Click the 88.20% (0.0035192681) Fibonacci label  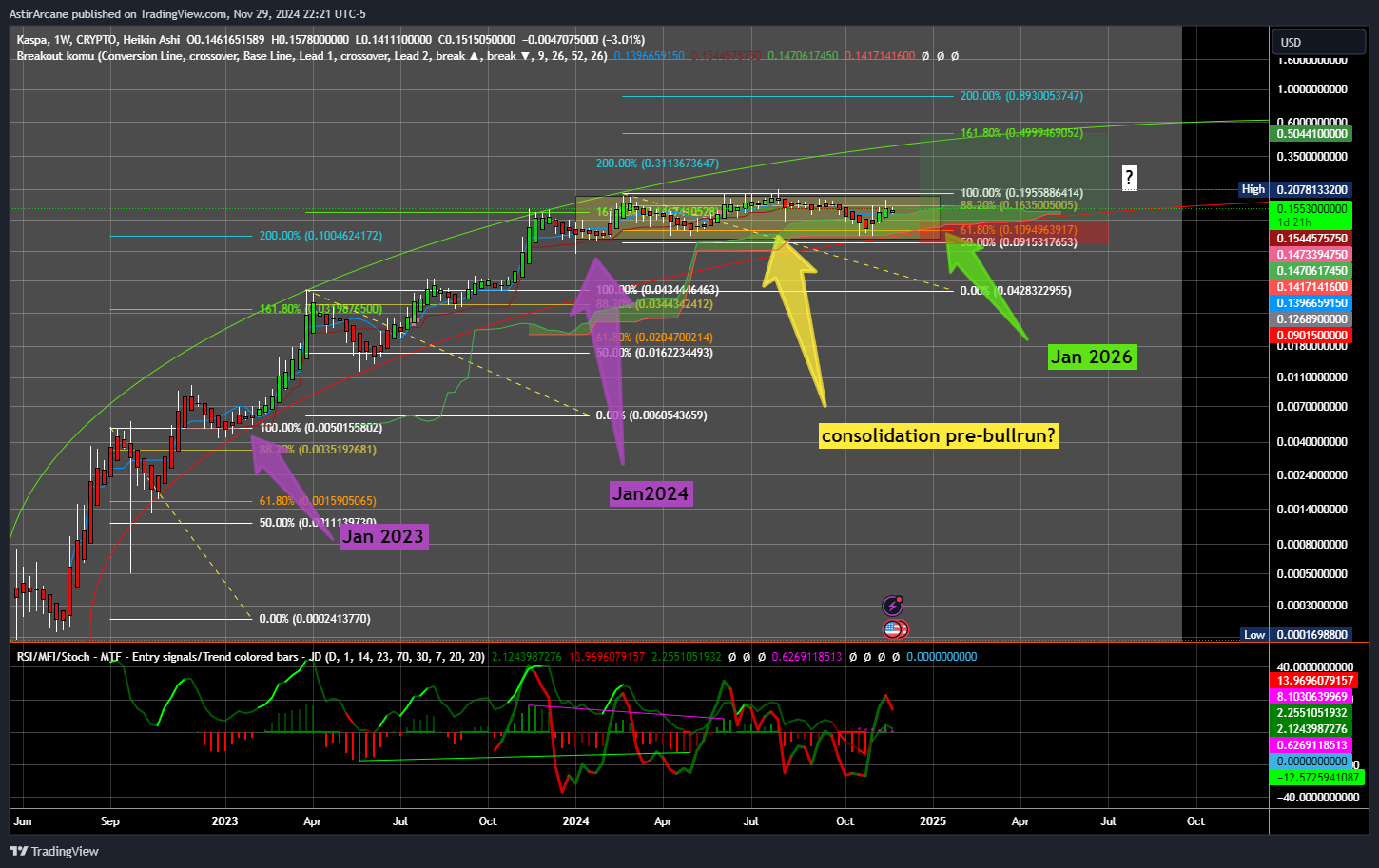pyautogui.click(x=318, y=450)
